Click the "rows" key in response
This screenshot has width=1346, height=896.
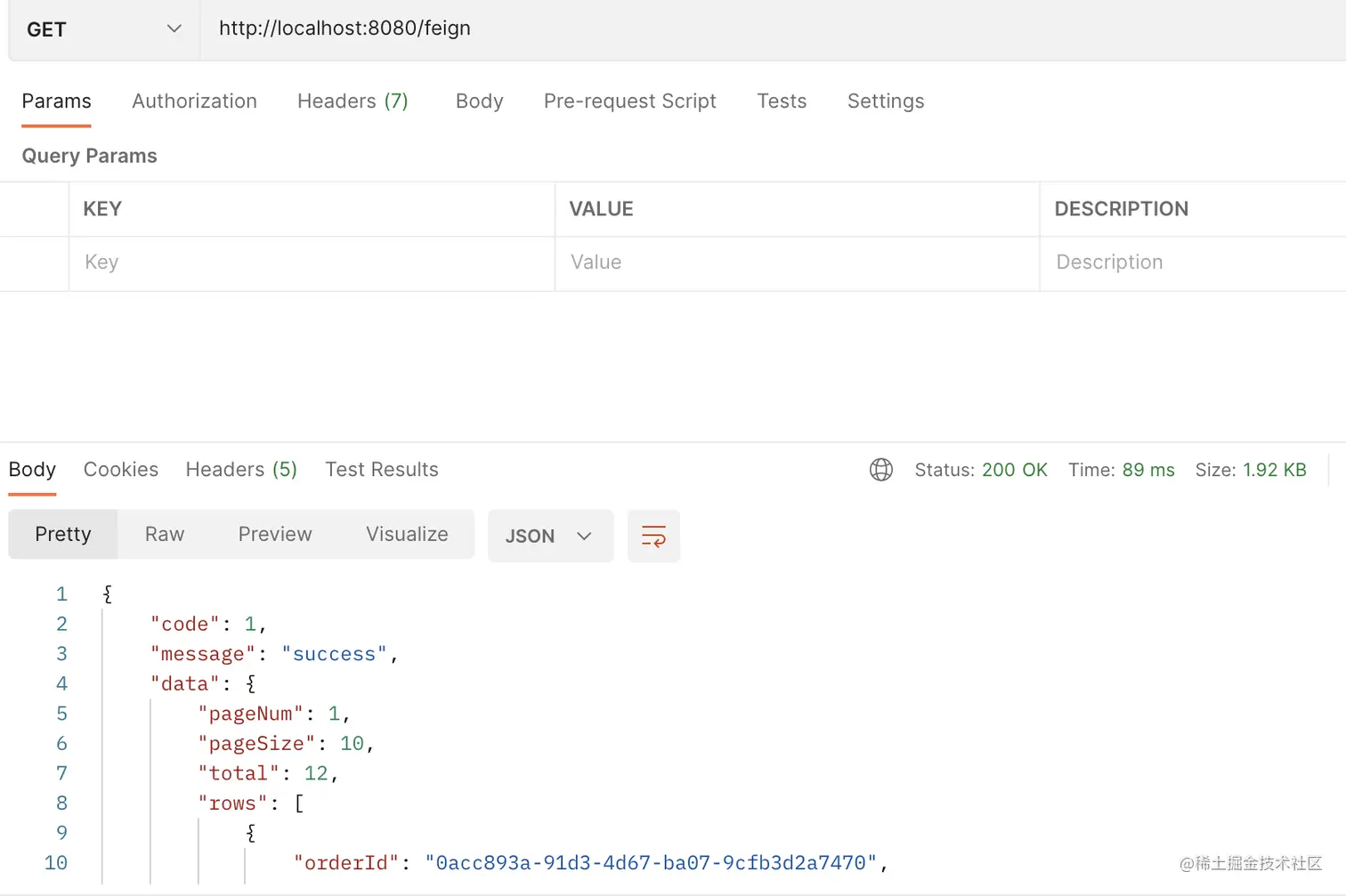[x=232, y=803]
